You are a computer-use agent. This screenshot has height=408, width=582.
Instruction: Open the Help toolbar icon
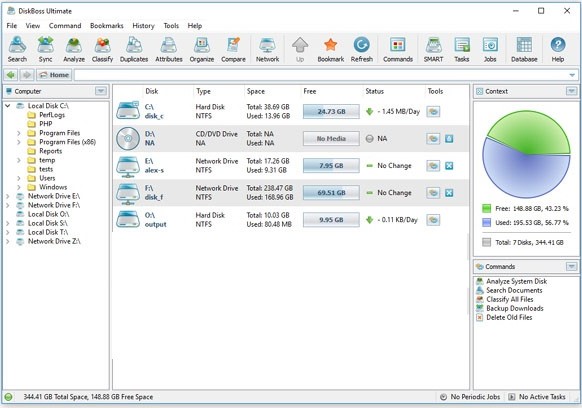558,49
